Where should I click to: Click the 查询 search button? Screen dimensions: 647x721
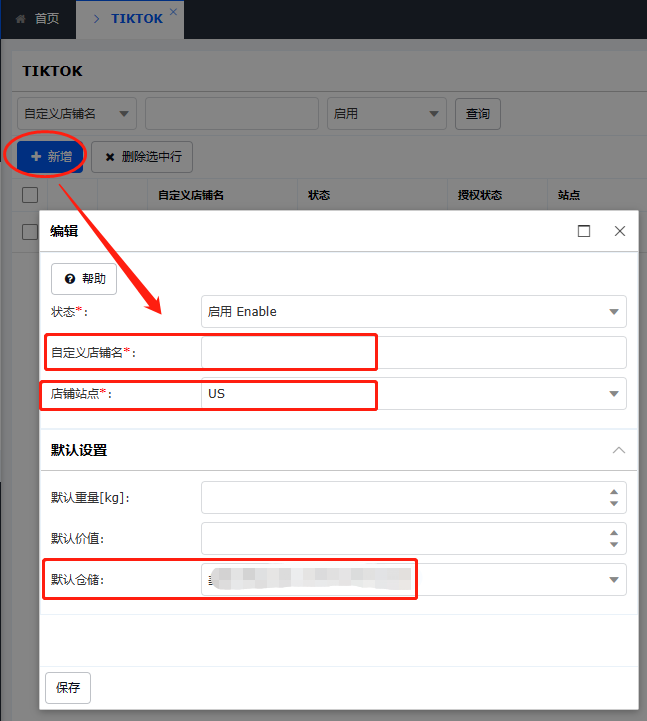click(478, 114)
